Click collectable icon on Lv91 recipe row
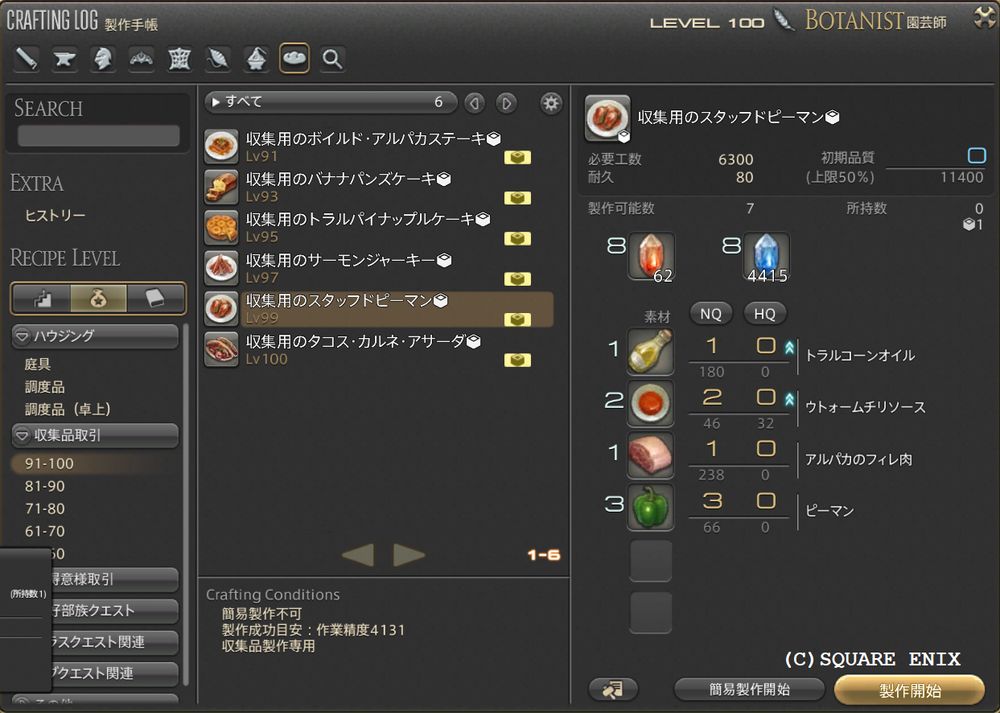The height and width of the screenshot is (713, 1000). pos(517,157)
